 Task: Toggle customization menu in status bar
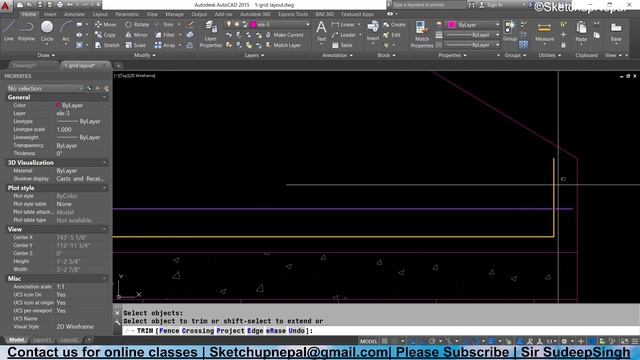(635, 341)
